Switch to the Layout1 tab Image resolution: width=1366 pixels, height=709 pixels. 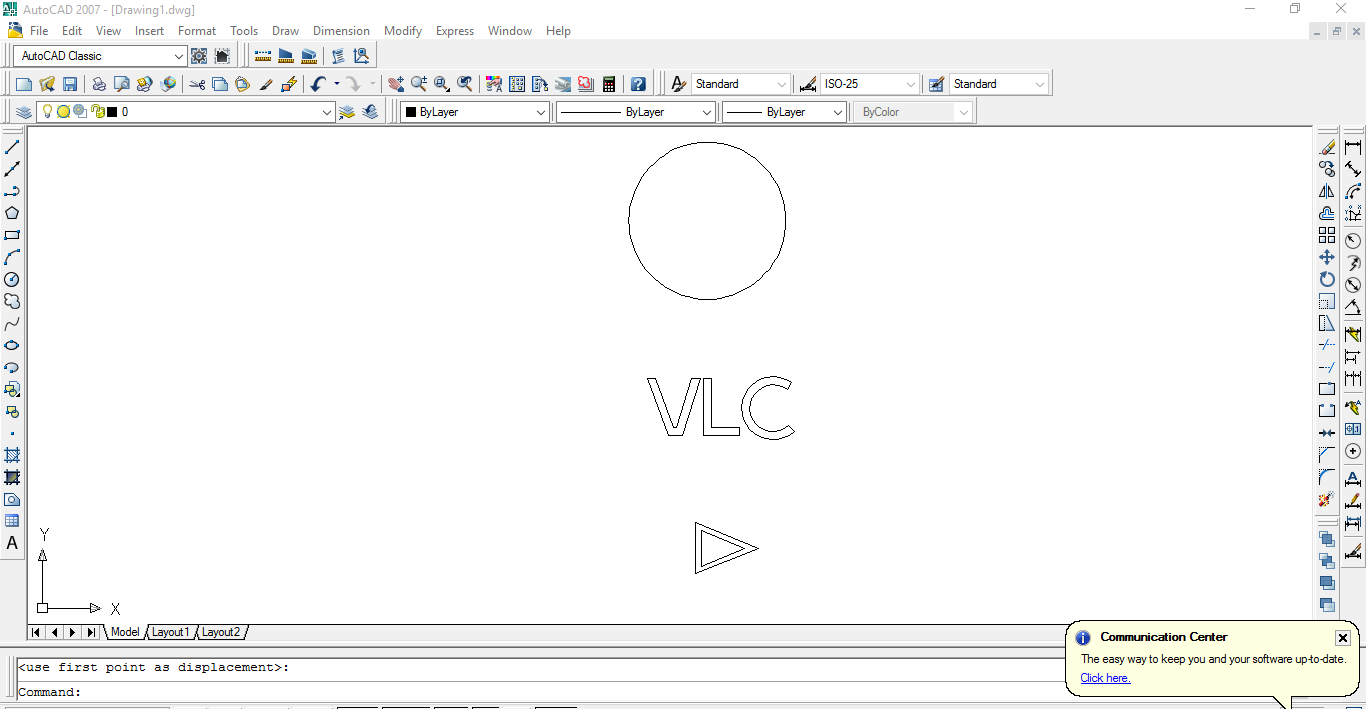pos(170,632)
